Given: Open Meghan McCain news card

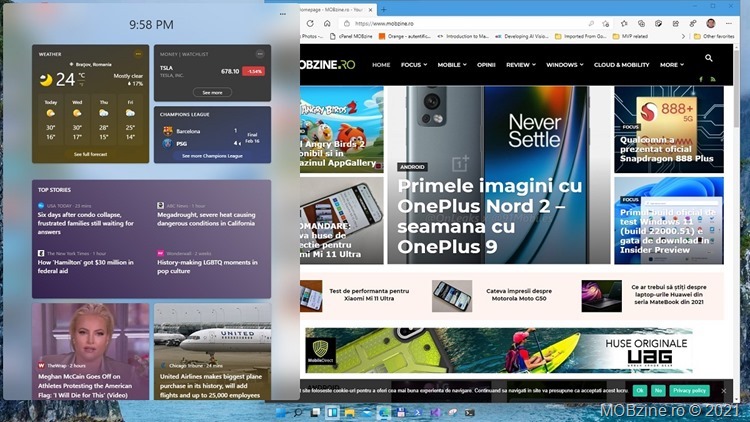Looking at the screenshot, I should (x=90, y=351).
